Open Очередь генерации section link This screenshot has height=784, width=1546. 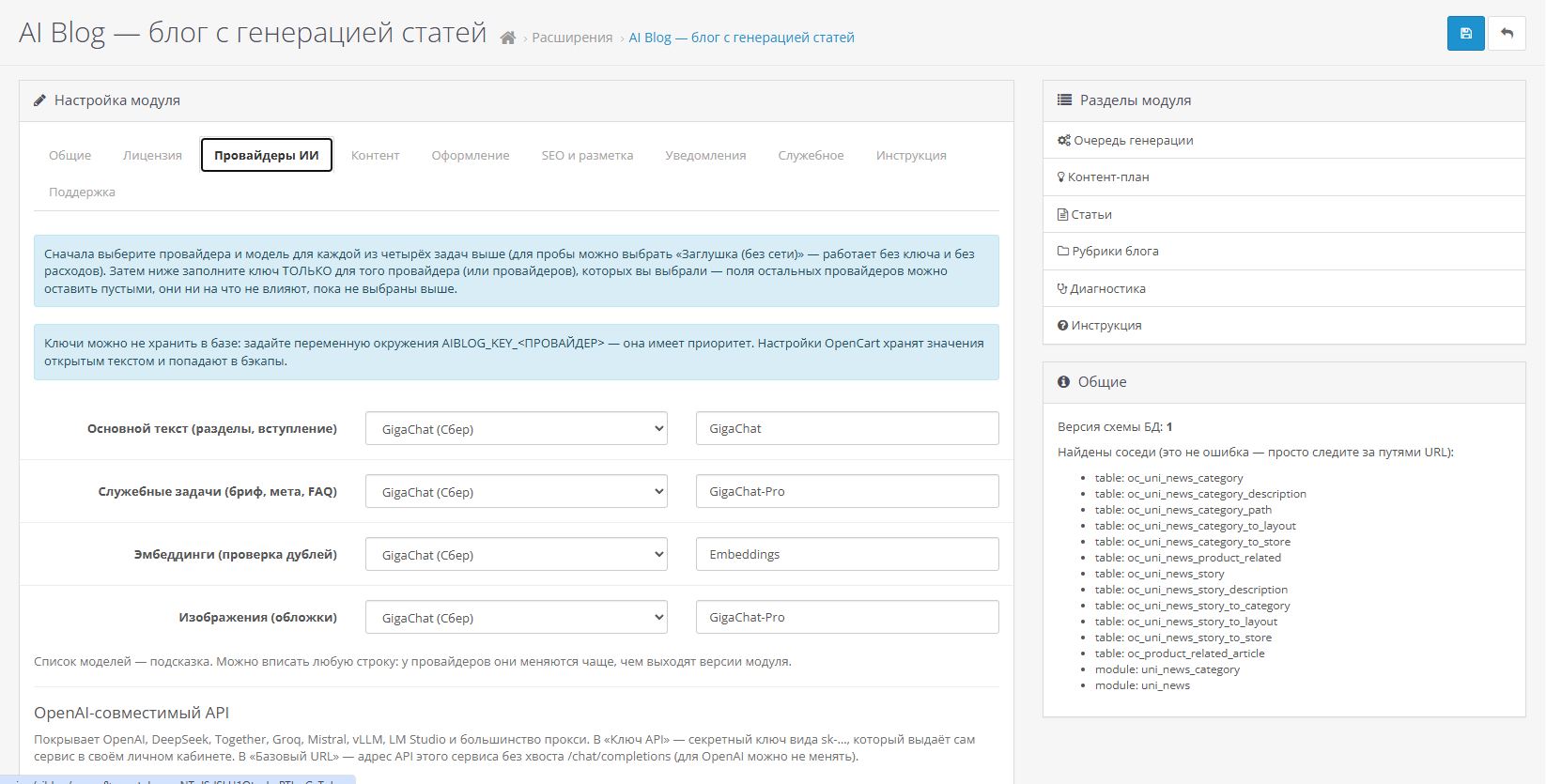tap(1284, 140)
